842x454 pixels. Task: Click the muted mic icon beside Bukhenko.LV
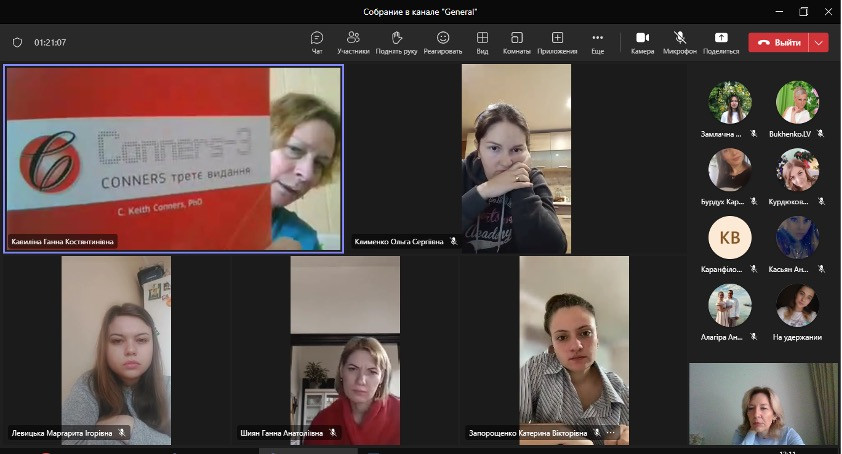(821, 134)
